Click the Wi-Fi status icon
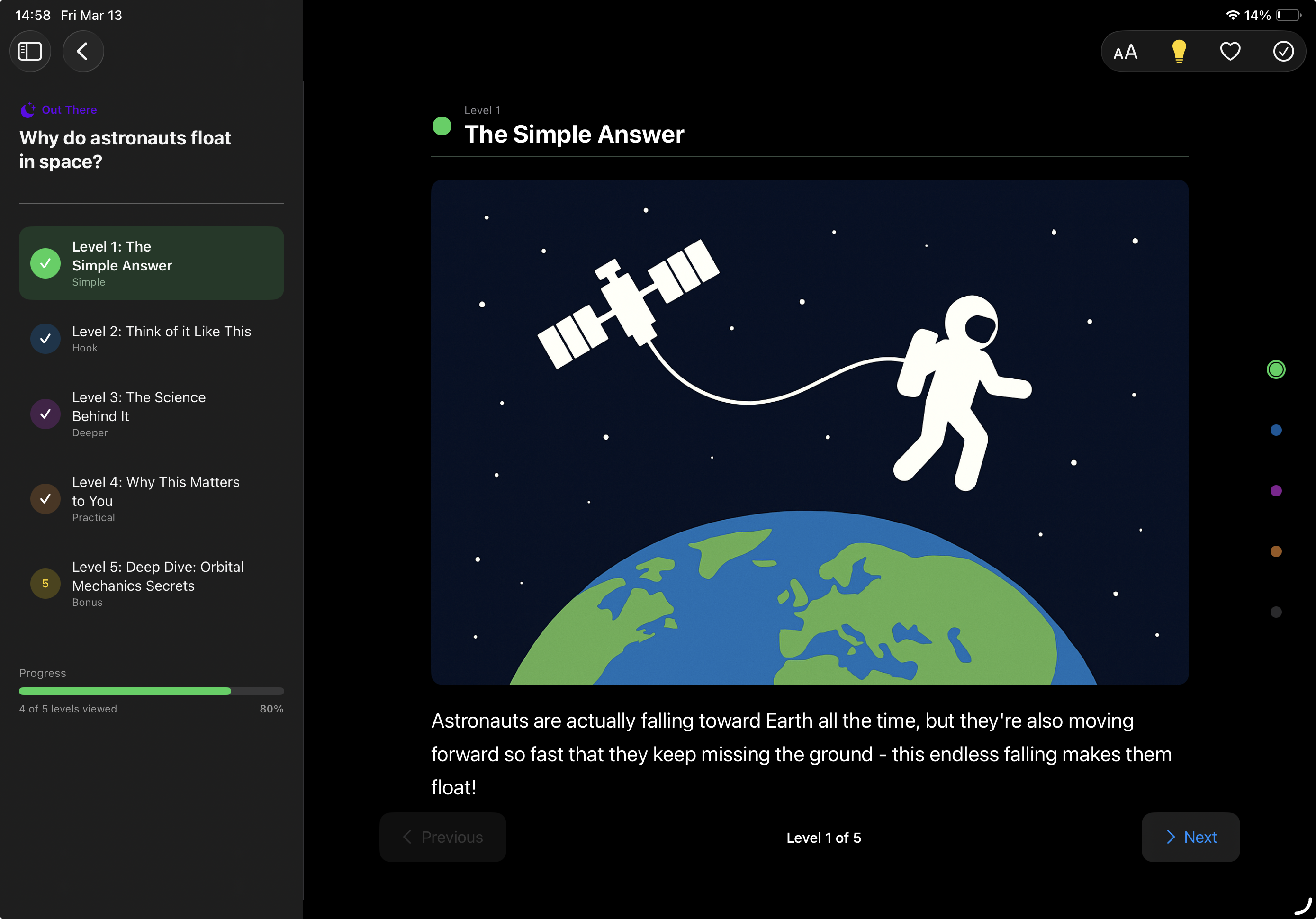 click(x=1232, y=15)
